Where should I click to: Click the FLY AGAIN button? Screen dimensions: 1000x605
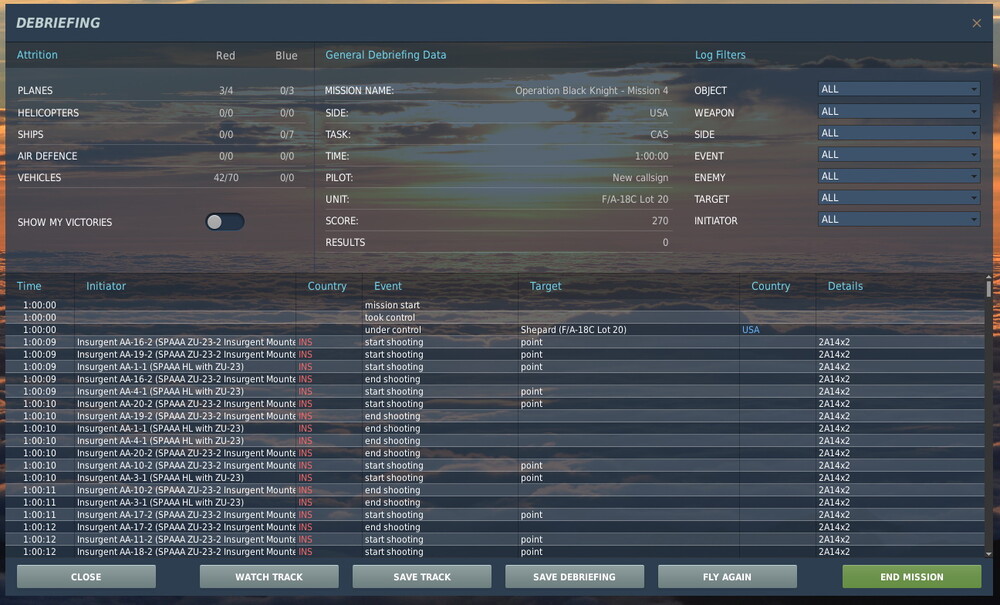[x=727, y=577]
